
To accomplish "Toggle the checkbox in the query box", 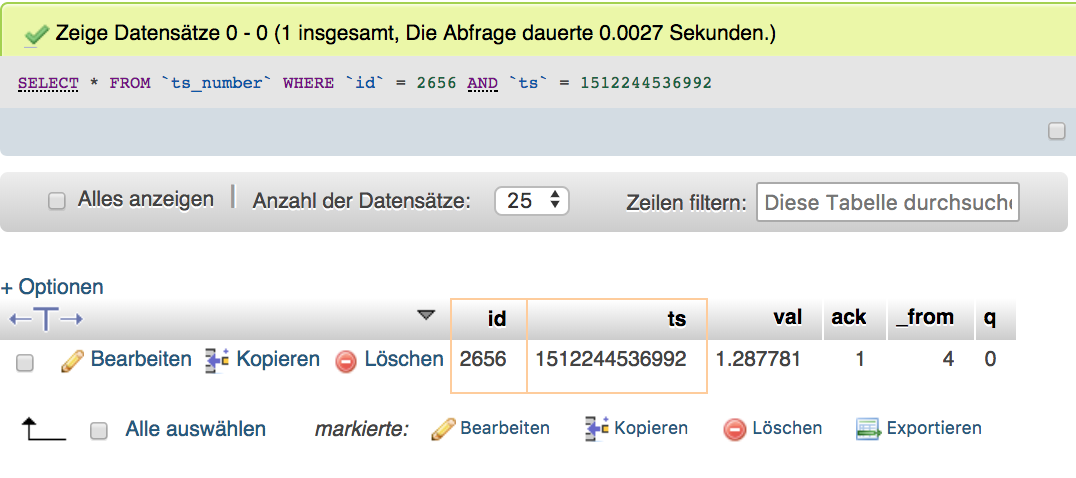I will (x=1057, y=131).
